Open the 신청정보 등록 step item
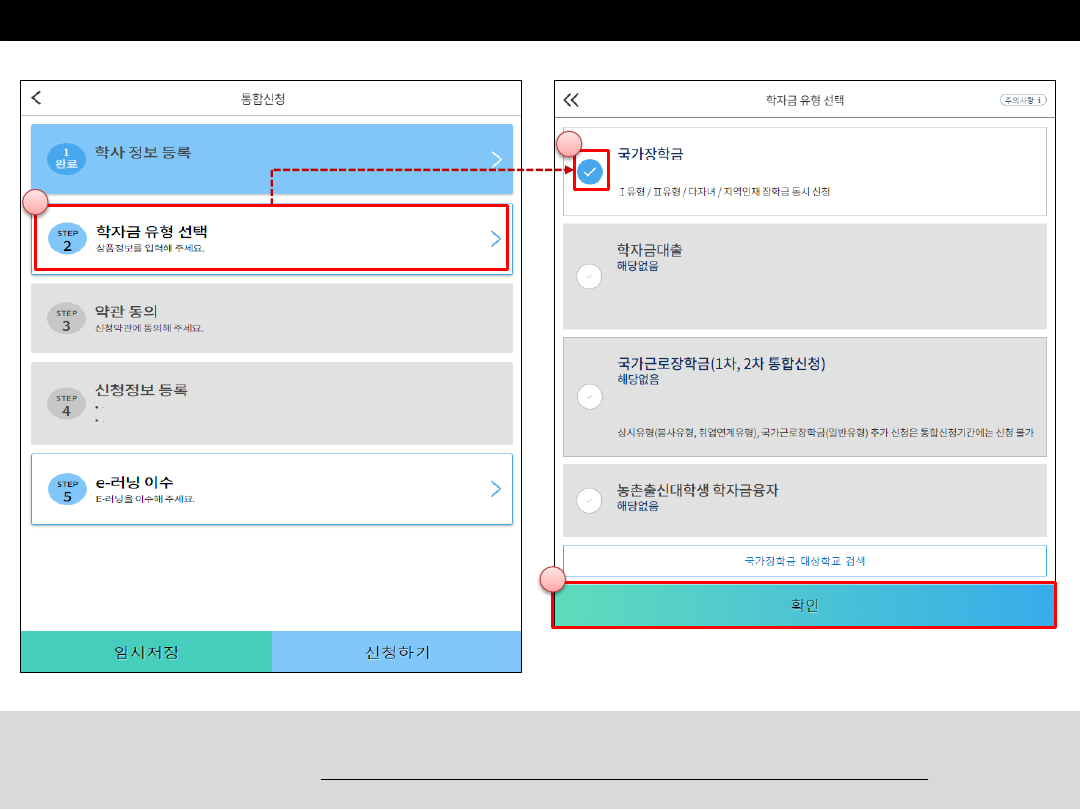Screen dimensions: 1080x810 272,403
